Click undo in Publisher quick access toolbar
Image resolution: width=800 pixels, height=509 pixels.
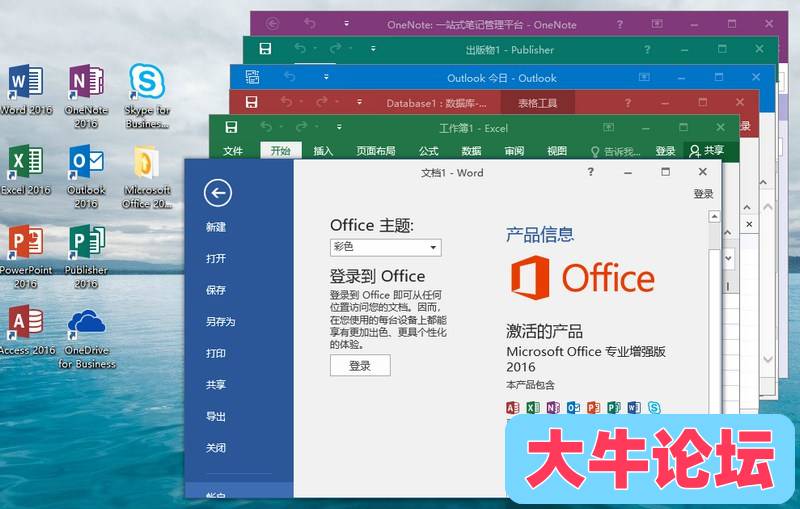tap(300, 49)
